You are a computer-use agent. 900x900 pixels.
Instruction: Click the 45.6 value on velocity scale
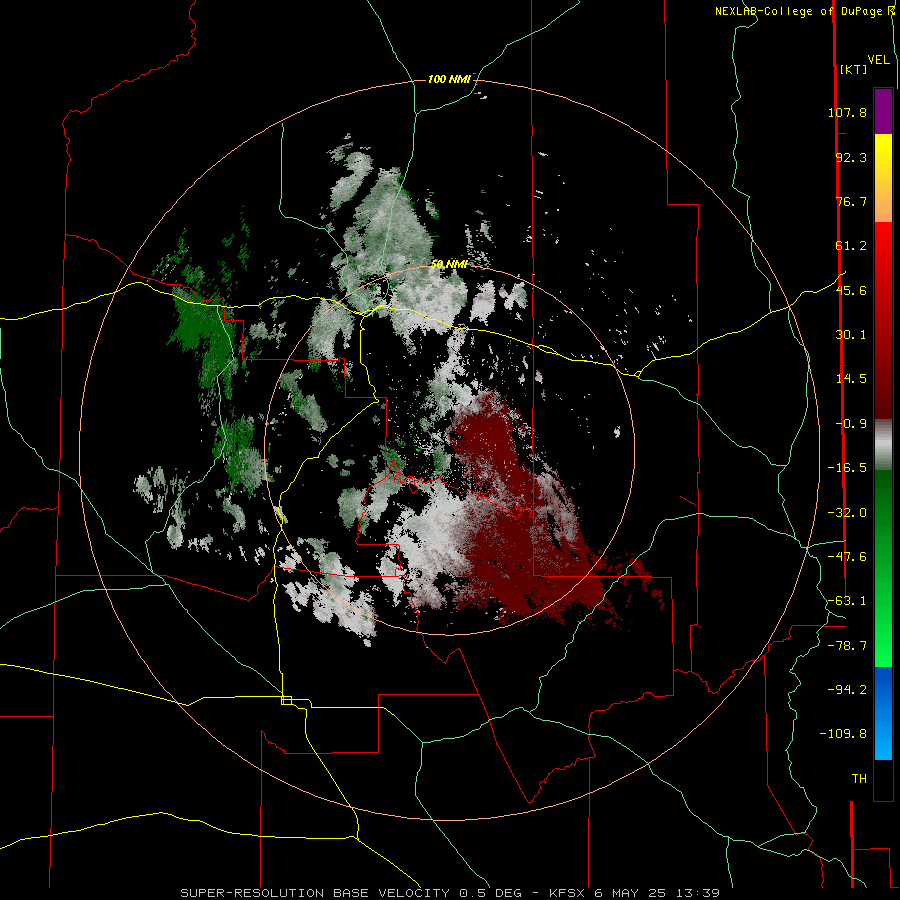tap(851, 290)
